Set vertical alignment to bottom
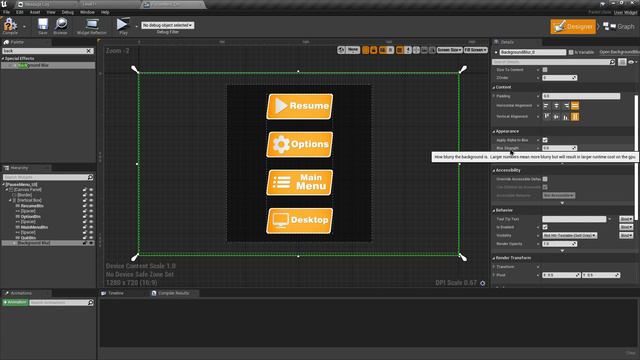The width and height of the screenshot is (640, 360). [x=565, y=117]
